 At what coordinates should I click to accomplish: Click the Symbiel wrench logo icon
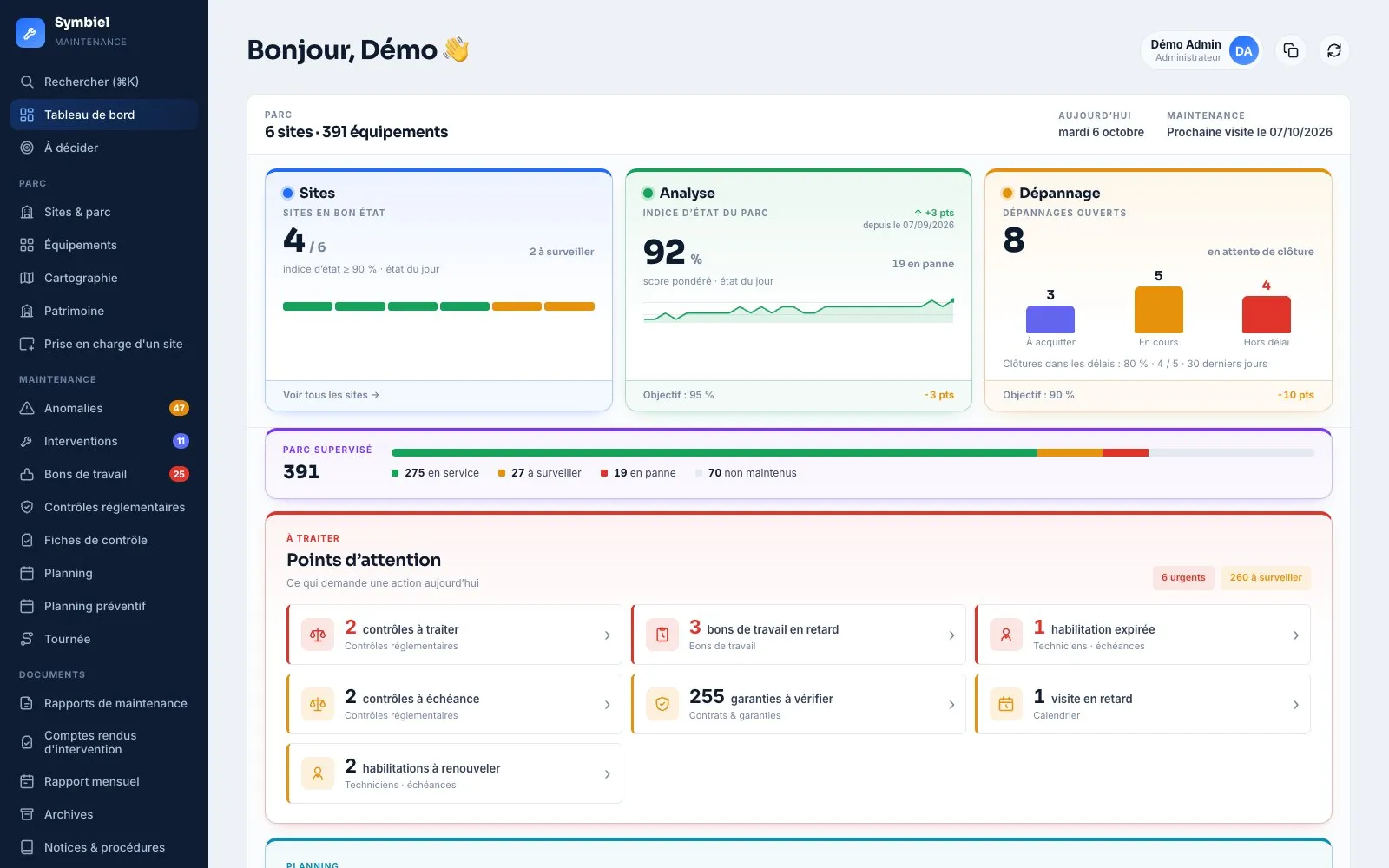coord(30,33)
